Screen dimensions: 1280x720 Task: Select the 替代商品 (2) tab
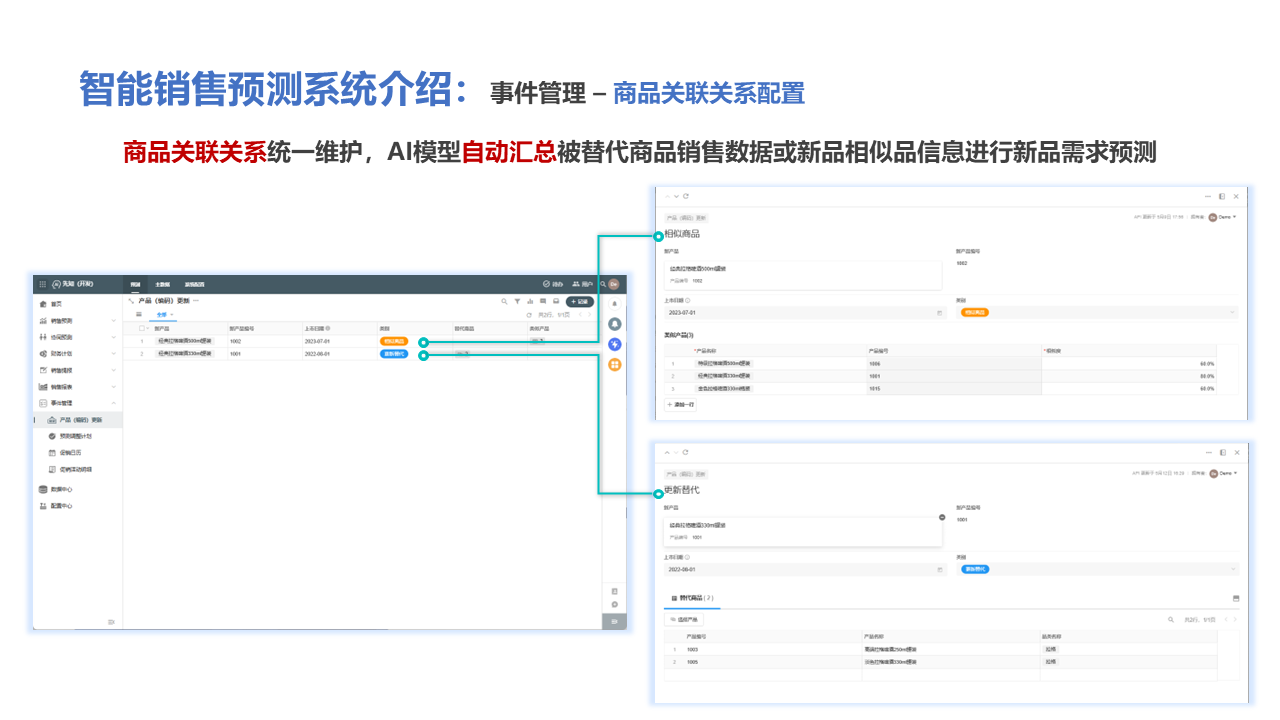click(x=692, y=598)
